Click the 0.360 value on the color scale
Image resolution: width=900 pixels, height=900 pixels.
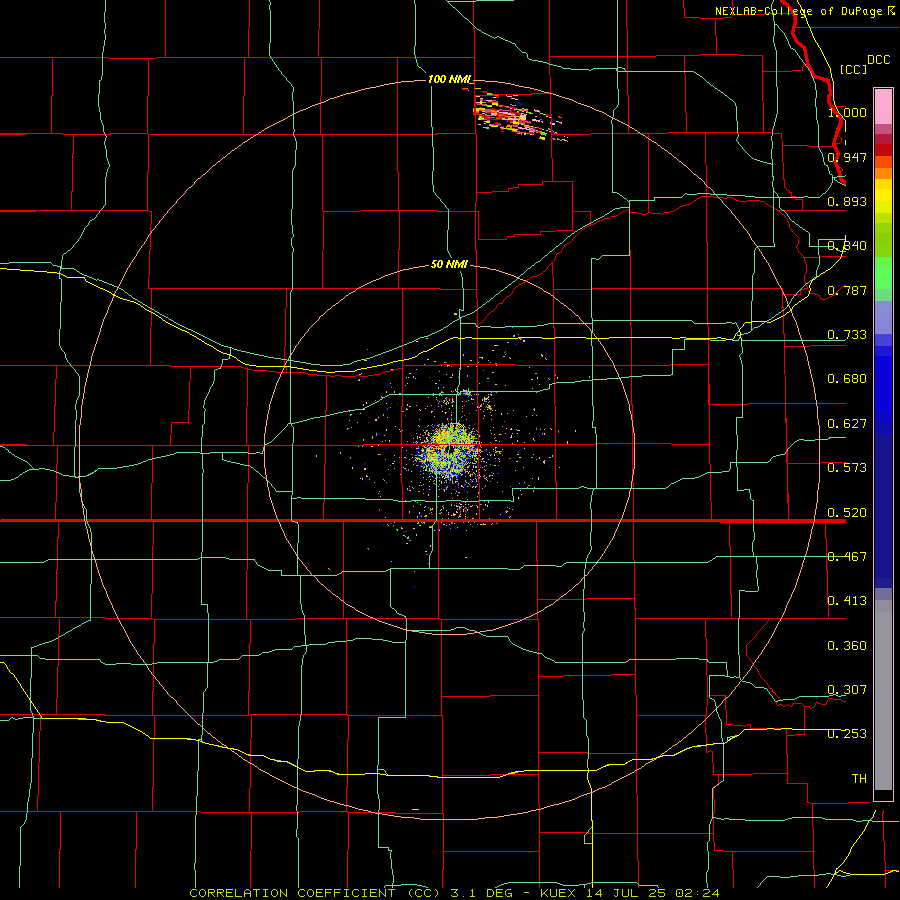click(847, 646)
